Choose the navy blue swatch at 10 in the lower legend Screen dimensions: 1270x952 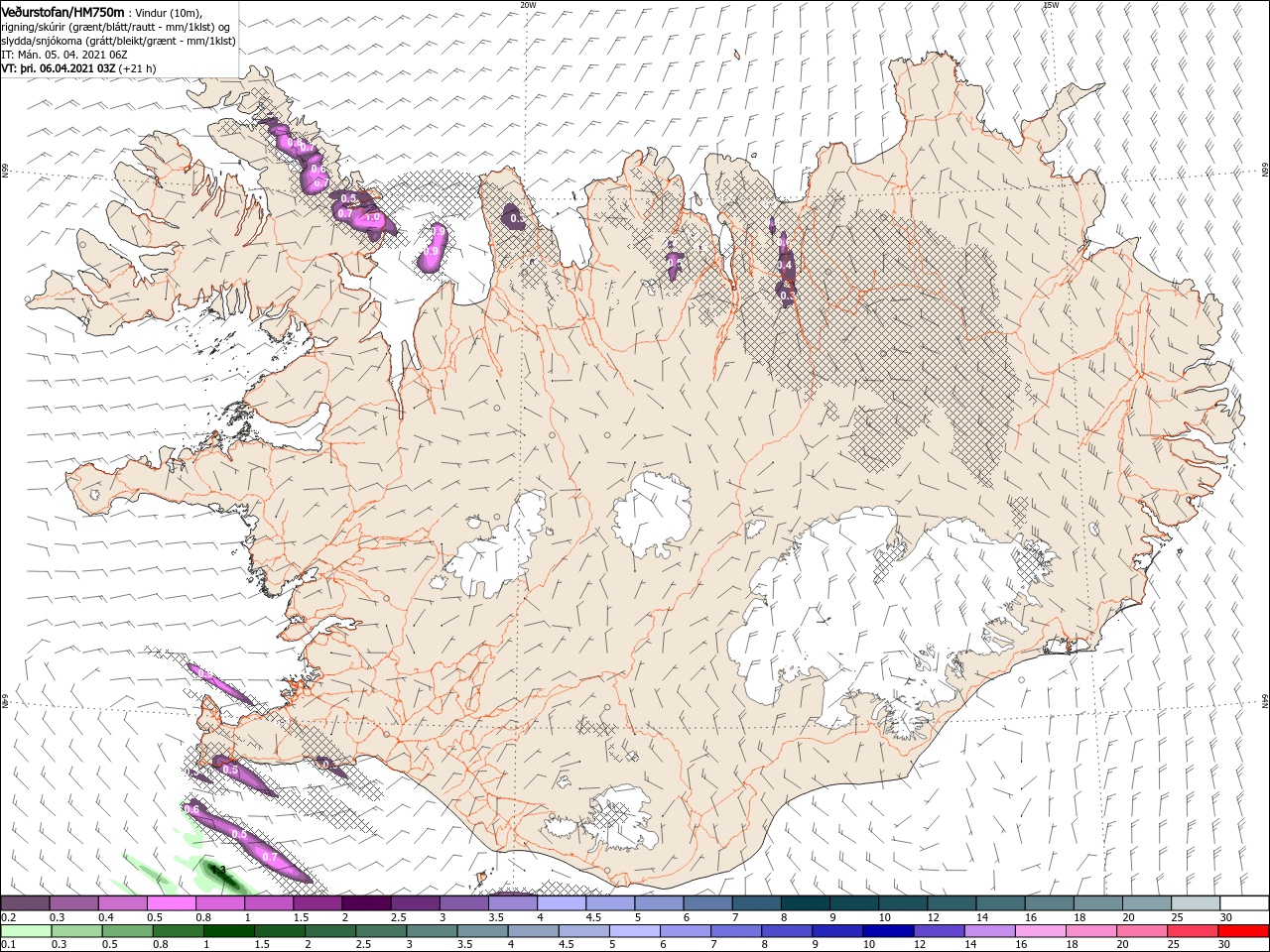888,931
